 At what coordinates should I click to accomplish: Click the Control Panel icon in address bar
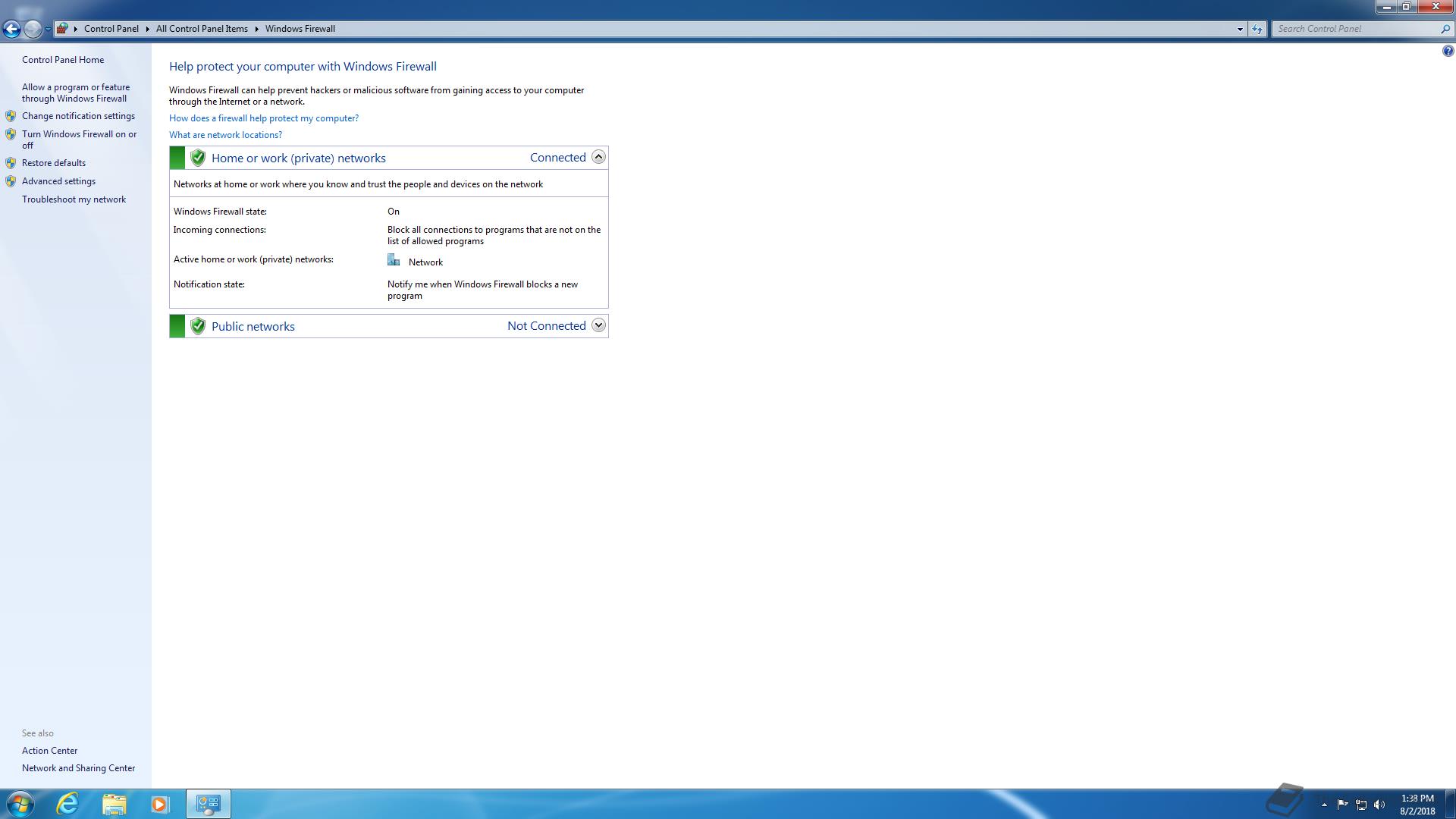[63, 29]
